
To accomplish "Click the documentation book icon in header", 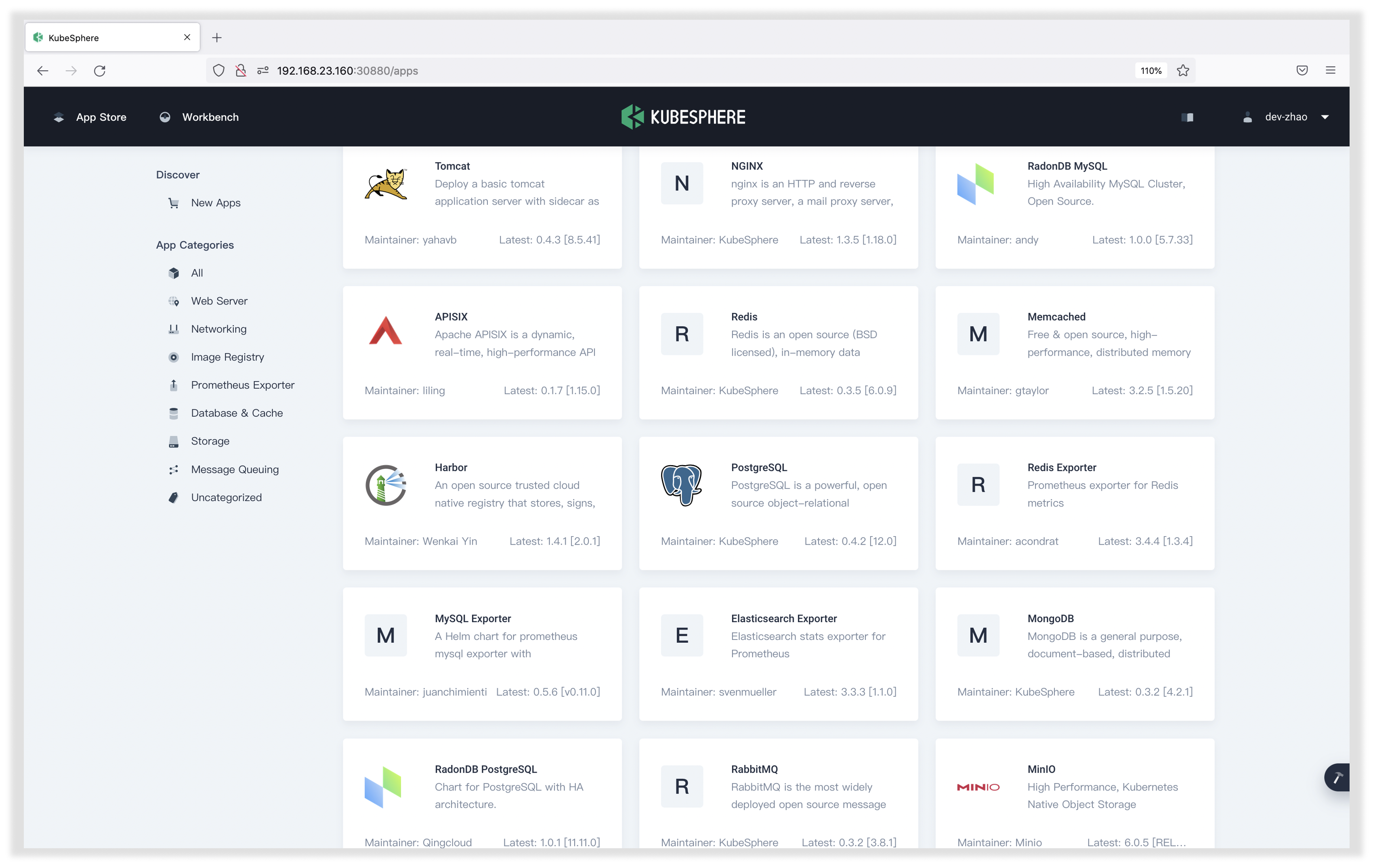I will [x=1187, y=117].
